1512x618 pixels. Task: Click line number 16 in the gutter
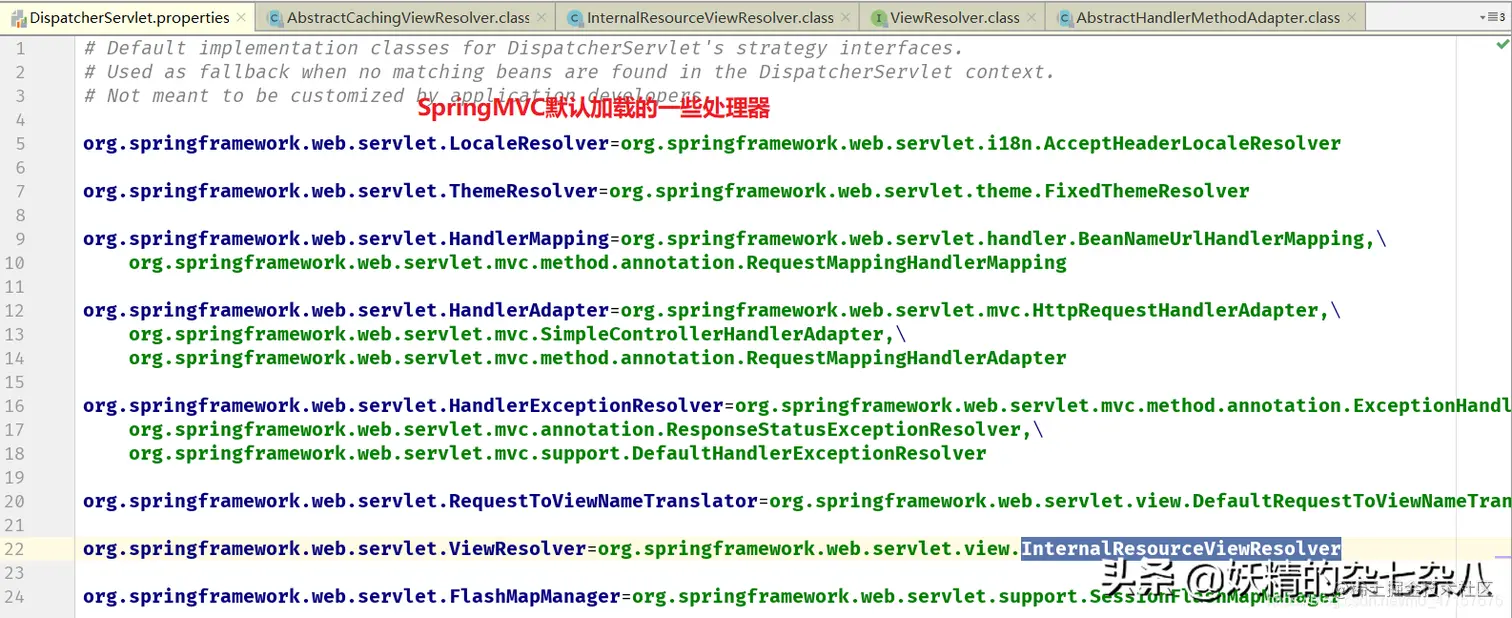15,406
